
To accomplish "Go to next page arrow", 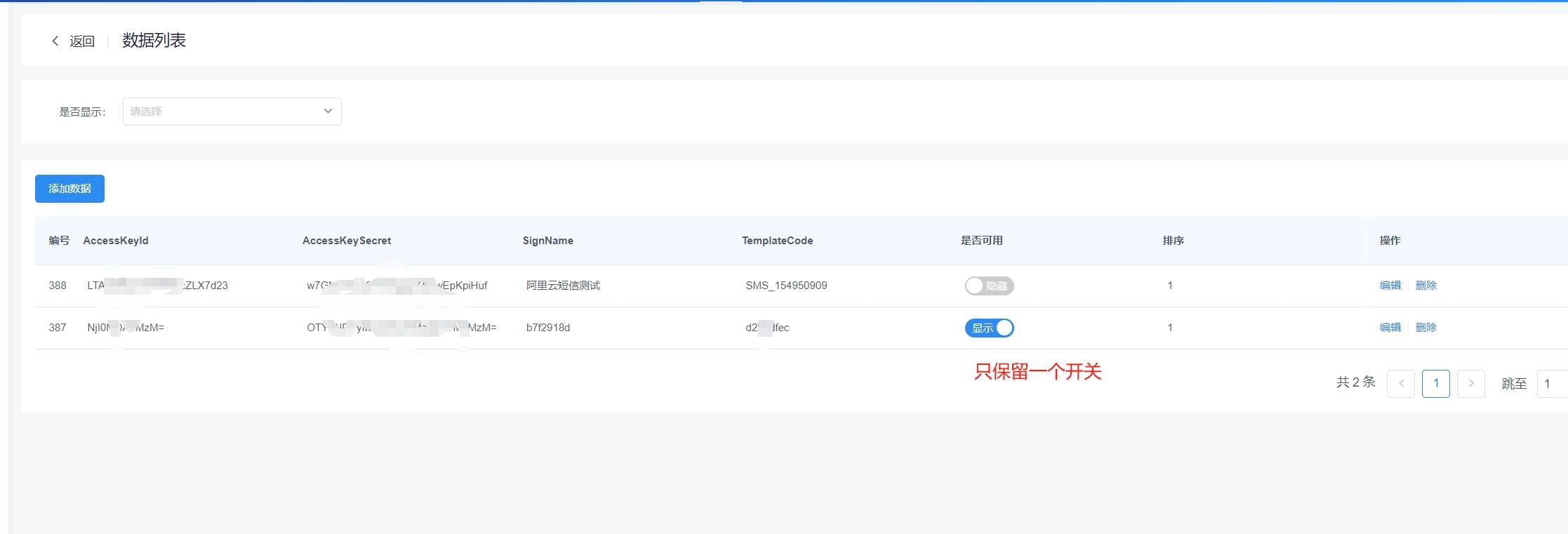I will coord(1470,384).
